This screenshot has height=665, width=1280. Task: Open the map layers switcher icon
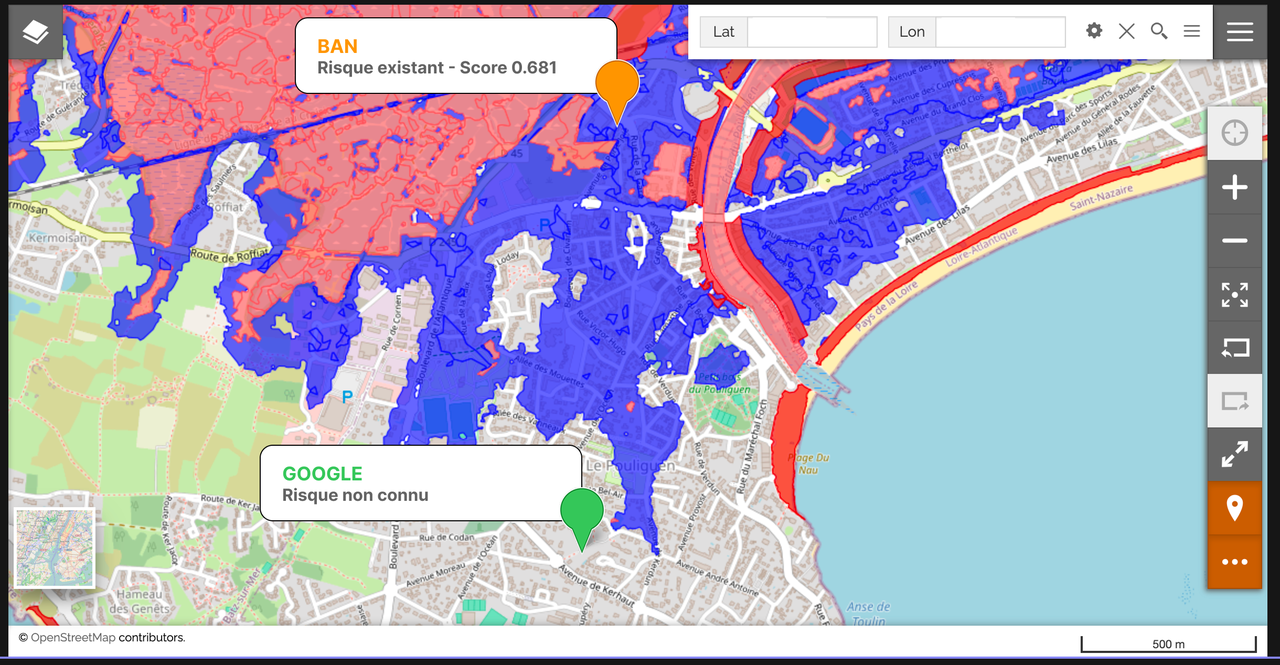(x=35, y=31)
